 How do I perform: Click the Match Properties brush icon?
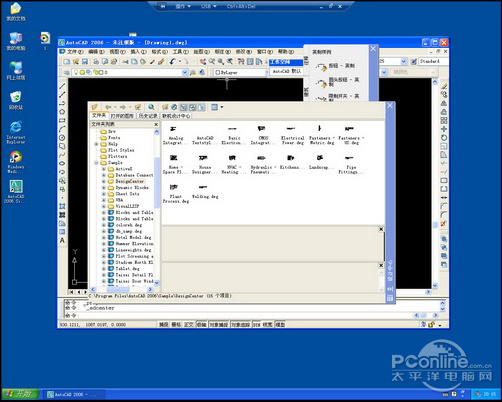[x=161, y=62]
